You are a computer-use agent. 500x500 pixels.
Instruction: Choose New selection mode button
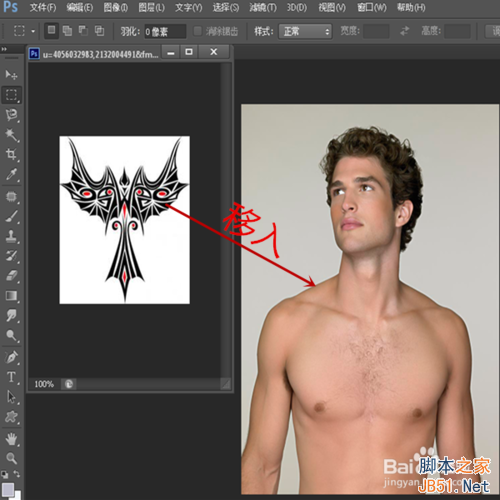pos(51,31)
